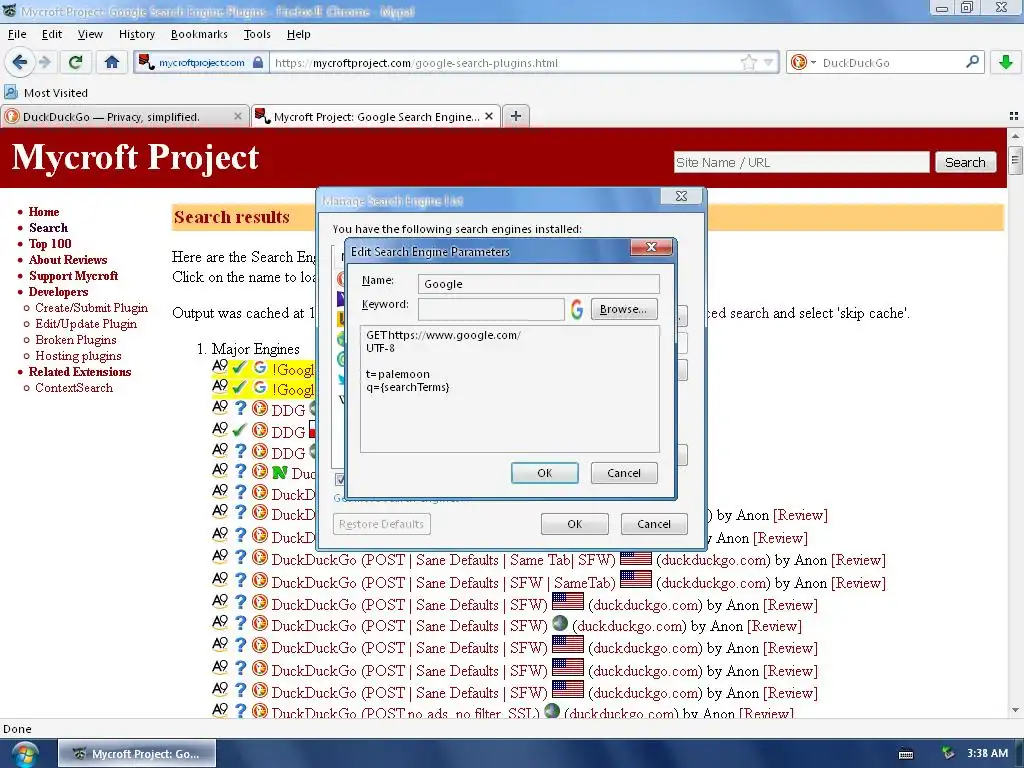Open the Bookmarks menu
This screenshot has width=1024, height=768.
(199, 34)
